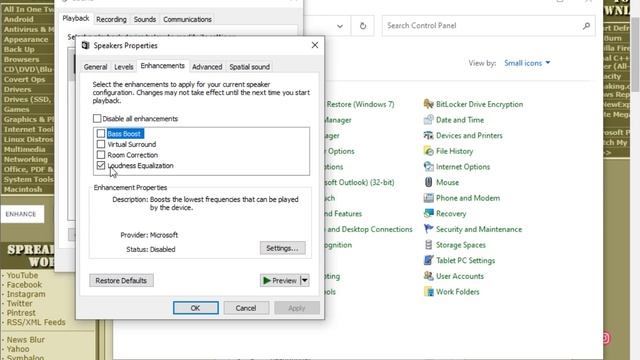Screen dimensions: 640x360
Task: Click the Search Control Panel field
Action: [x=488, y=26]
